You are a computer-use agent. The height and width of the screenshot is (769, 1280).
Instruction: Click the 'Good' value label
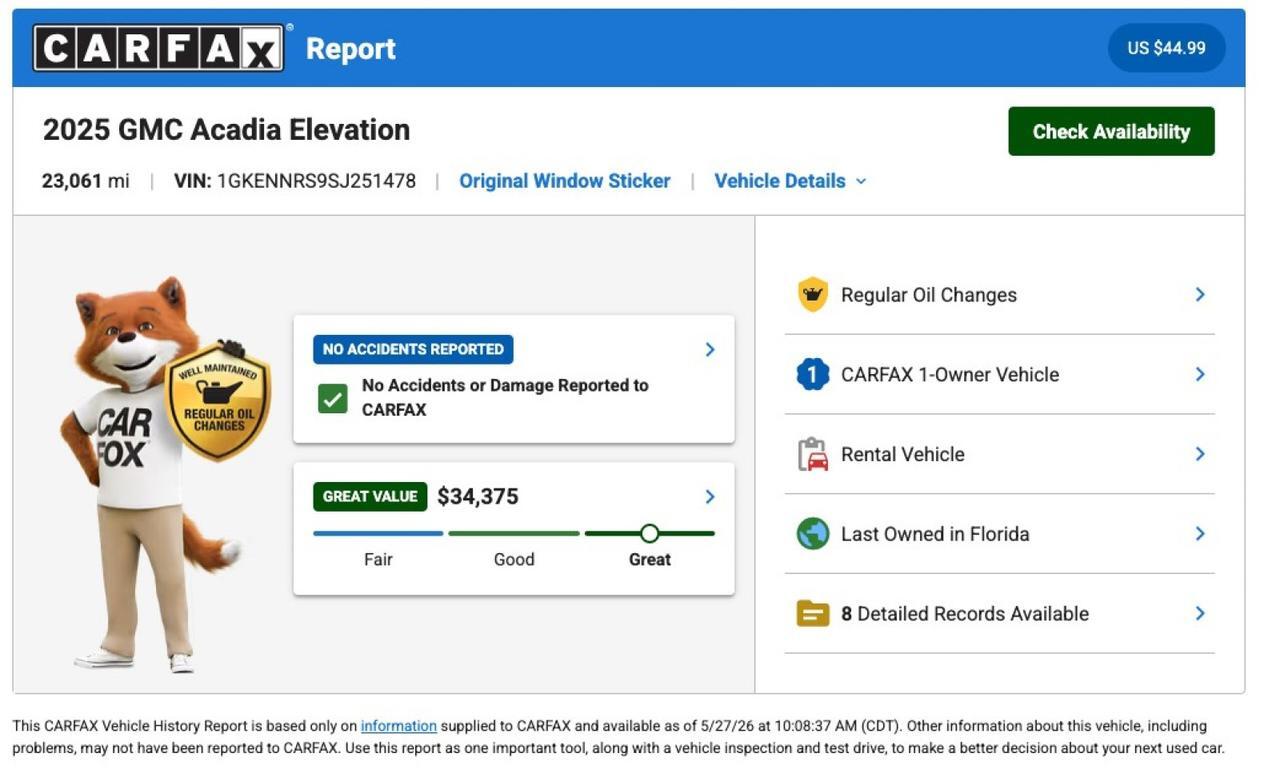(x=514, y=560)
